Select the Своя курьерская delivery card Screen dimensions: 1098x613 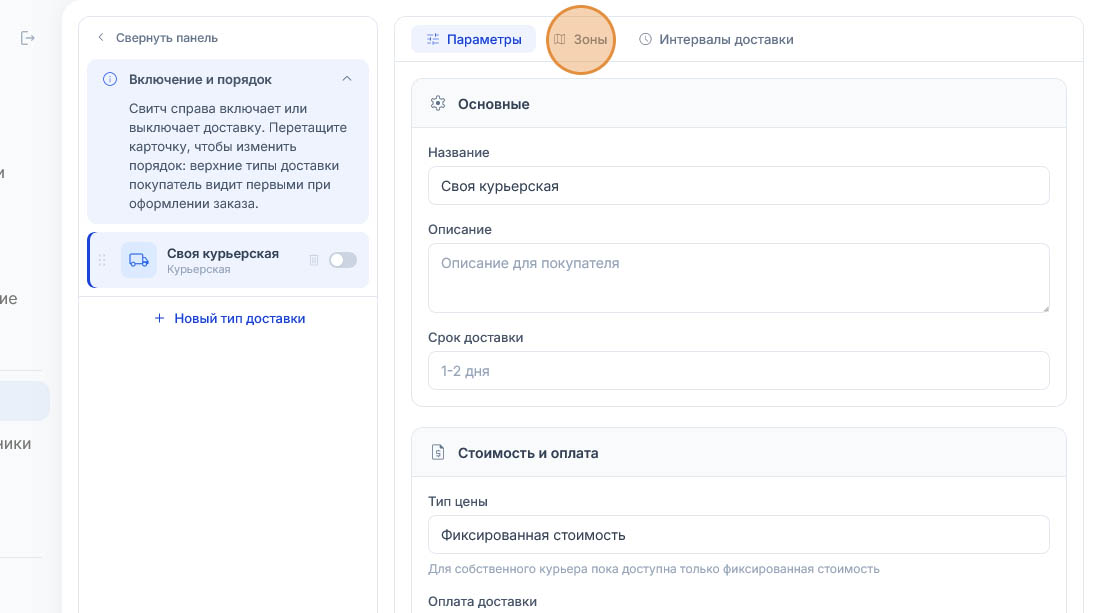pyautogui.click(x=228, y=260)
